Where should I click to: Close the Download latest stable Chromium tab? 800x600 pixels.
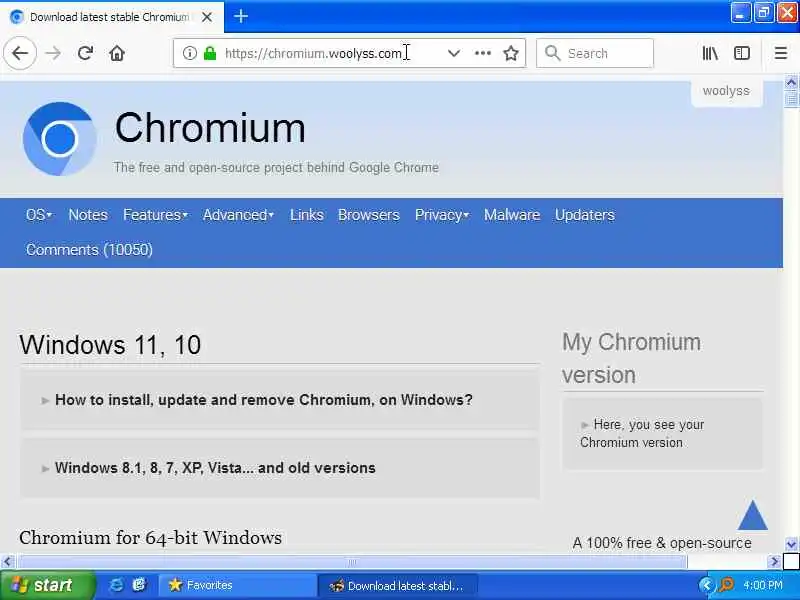click(x=207, y=17)
